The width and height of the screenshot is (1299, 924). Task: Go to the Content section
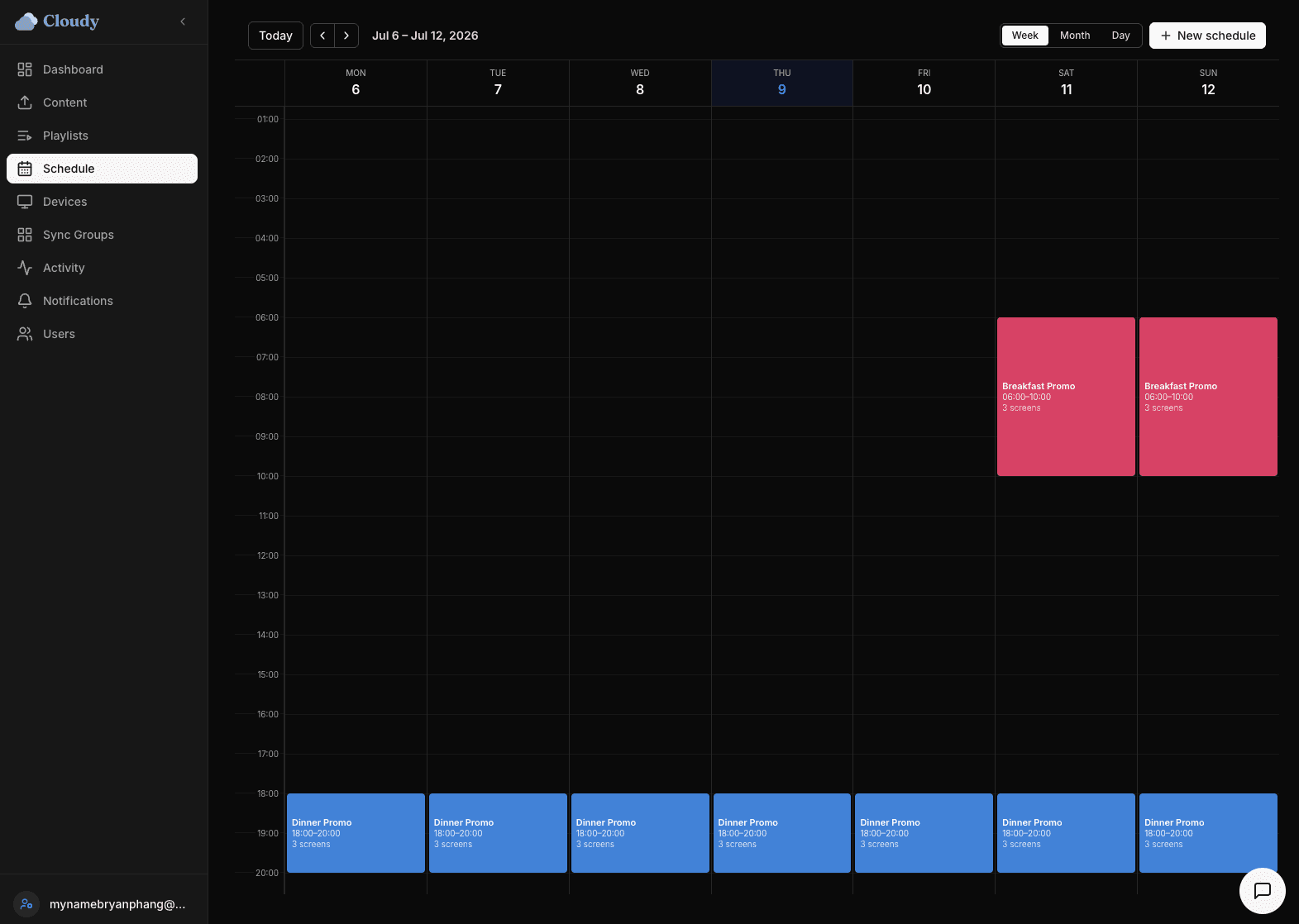point(102,102)
